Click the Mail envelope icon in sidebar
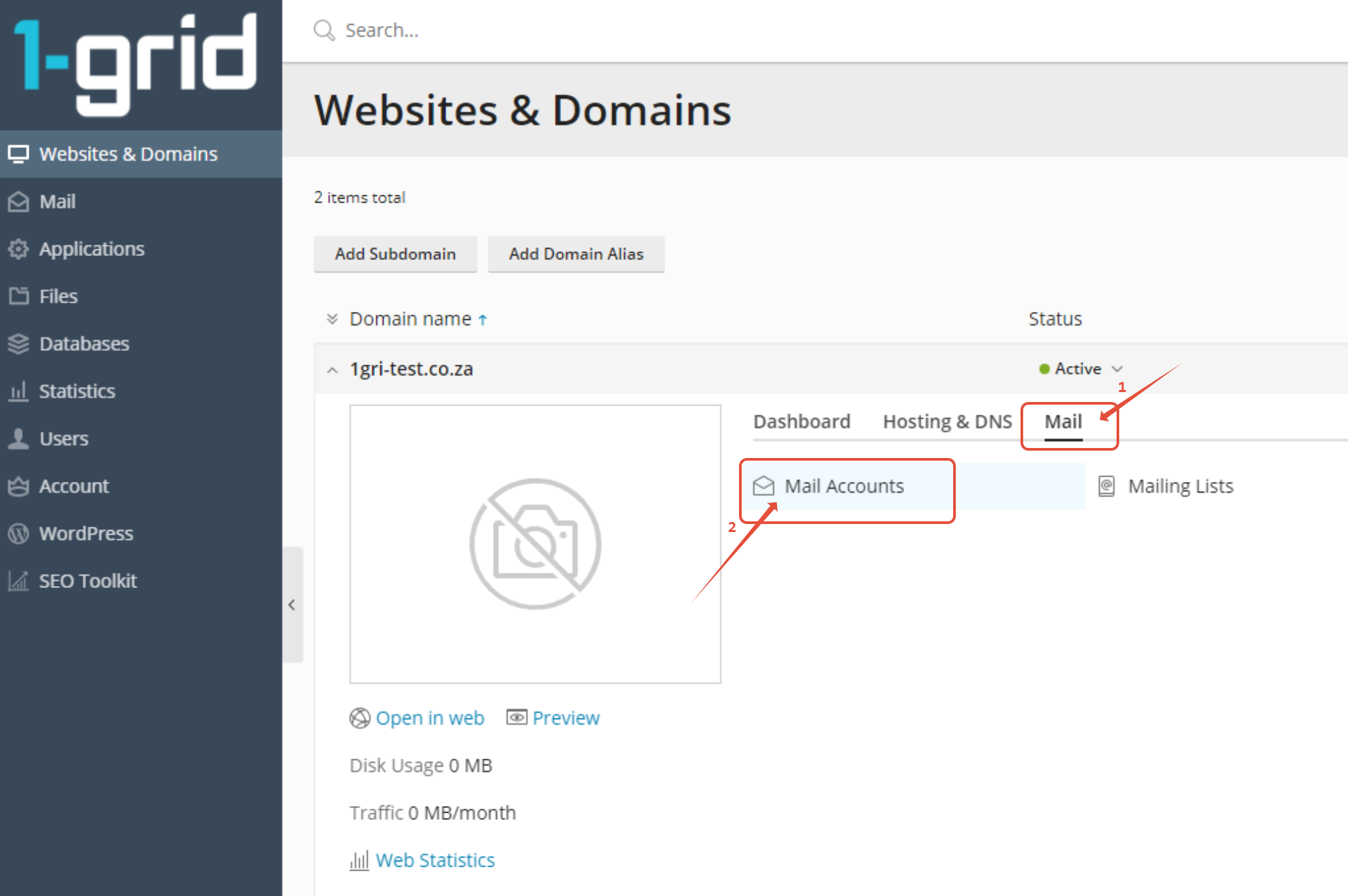1348x896 pixels. (x=19, y=201)
